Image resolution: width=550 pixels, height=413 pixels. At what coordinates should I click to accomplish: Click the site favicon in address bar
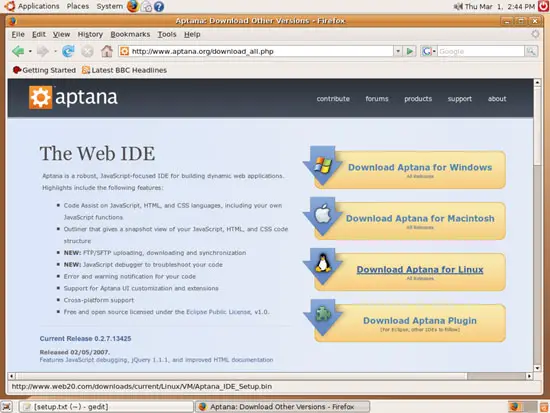click(124, 52)
